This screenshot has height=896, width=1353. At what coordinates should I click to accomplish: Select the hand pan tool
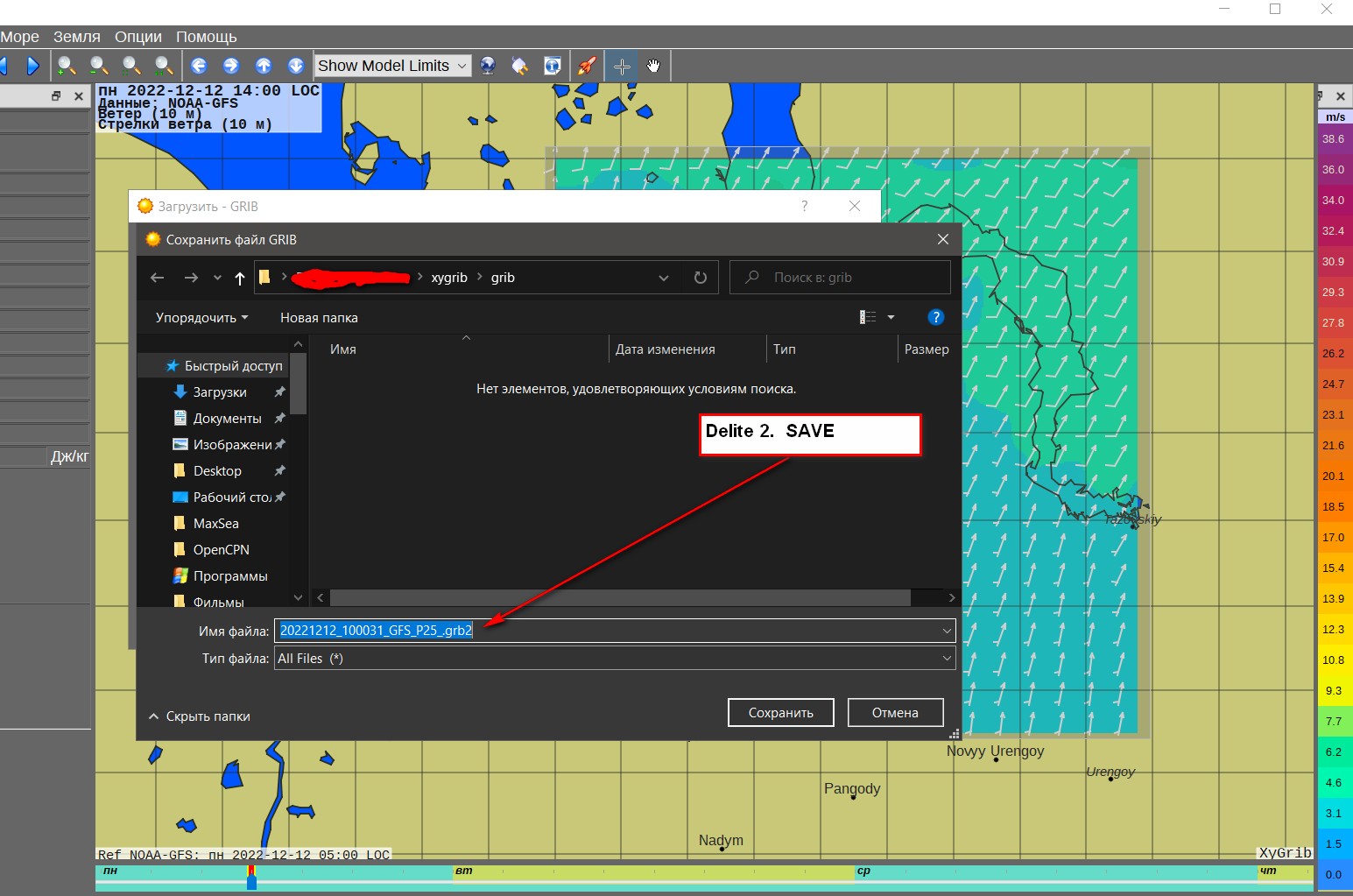653,66
